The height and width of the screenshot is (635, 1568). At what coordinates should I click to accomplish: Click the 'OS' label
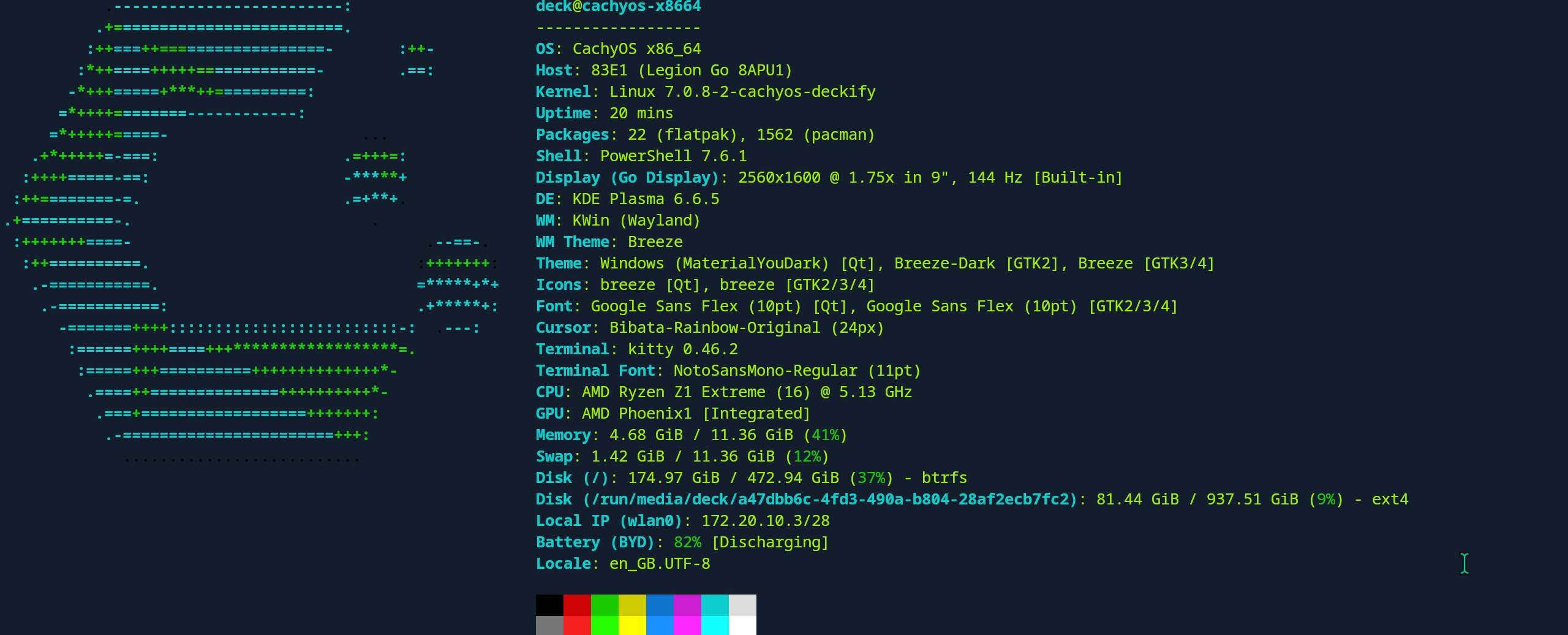click(x=545, y=49)
